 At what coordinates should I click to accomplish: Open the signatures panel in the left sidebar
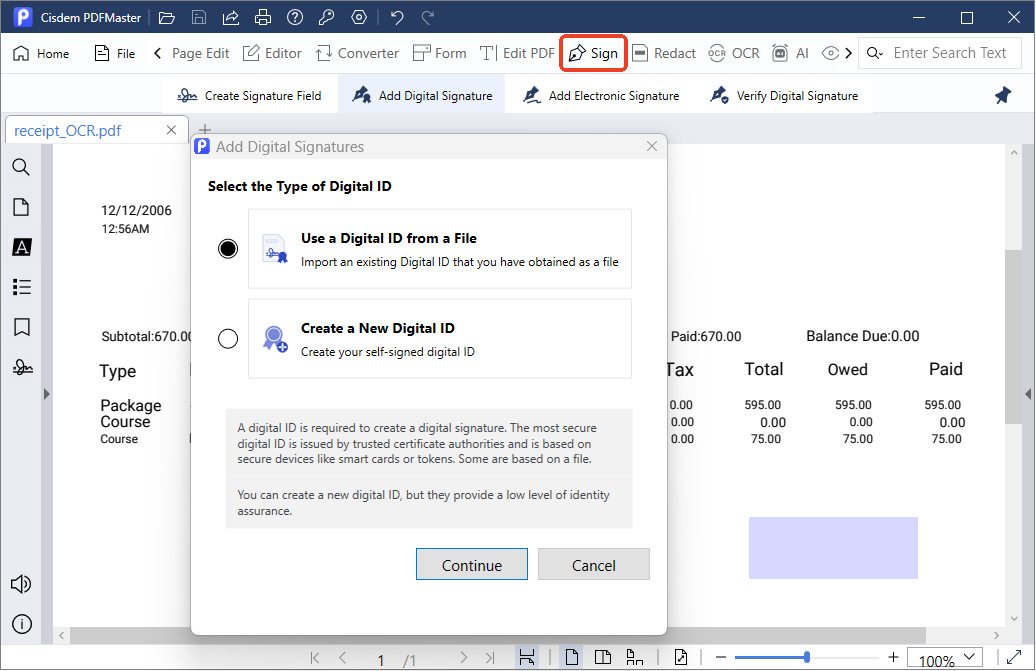tap(21, 368)
